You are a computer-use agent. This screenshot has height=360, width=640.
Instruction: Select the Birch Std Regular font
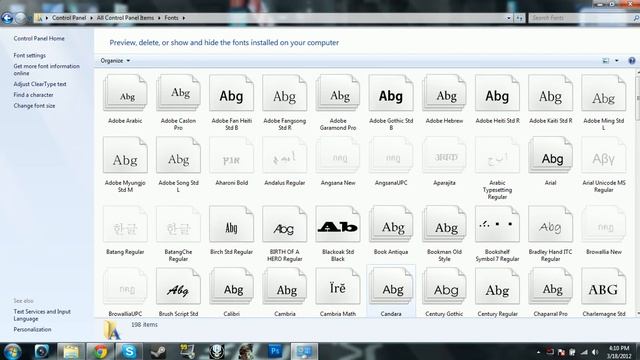231,224
